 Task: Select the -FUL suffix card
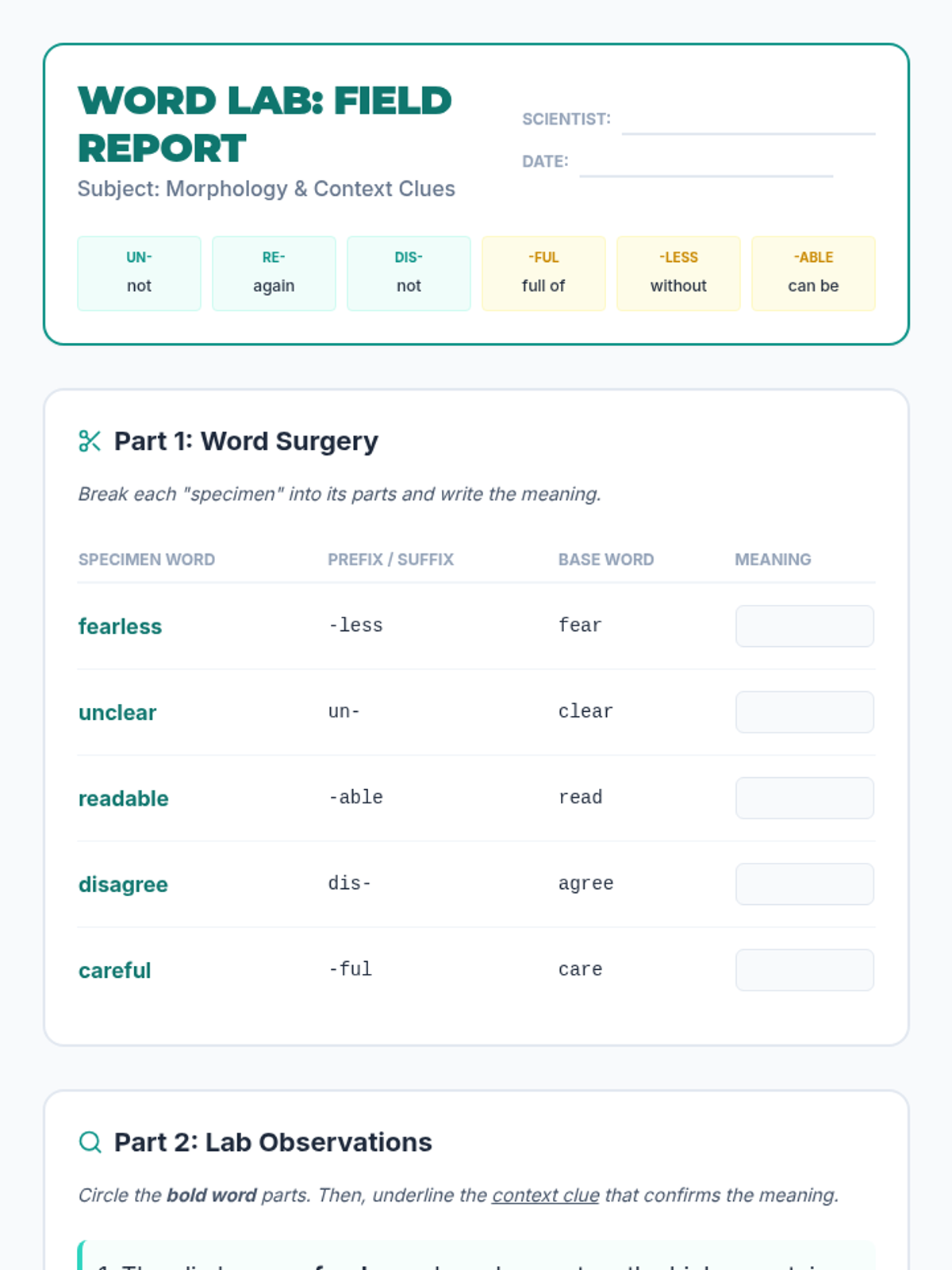coord(543,273)
